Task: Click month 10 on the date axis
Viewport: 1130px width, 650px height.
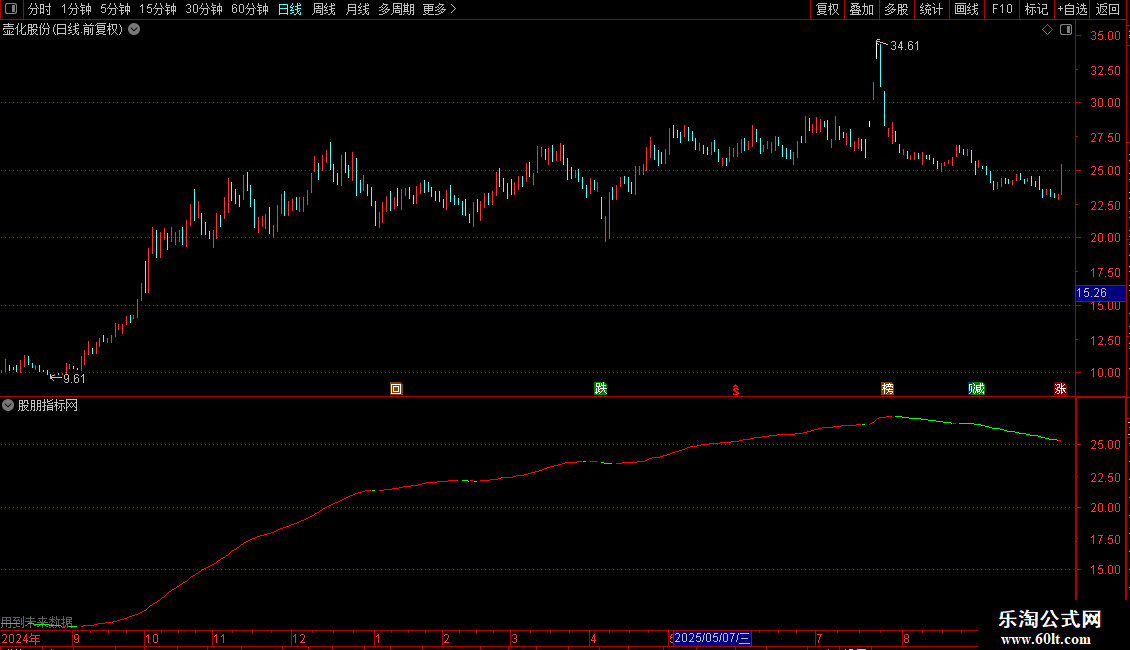Action: [x=151, y=638]
